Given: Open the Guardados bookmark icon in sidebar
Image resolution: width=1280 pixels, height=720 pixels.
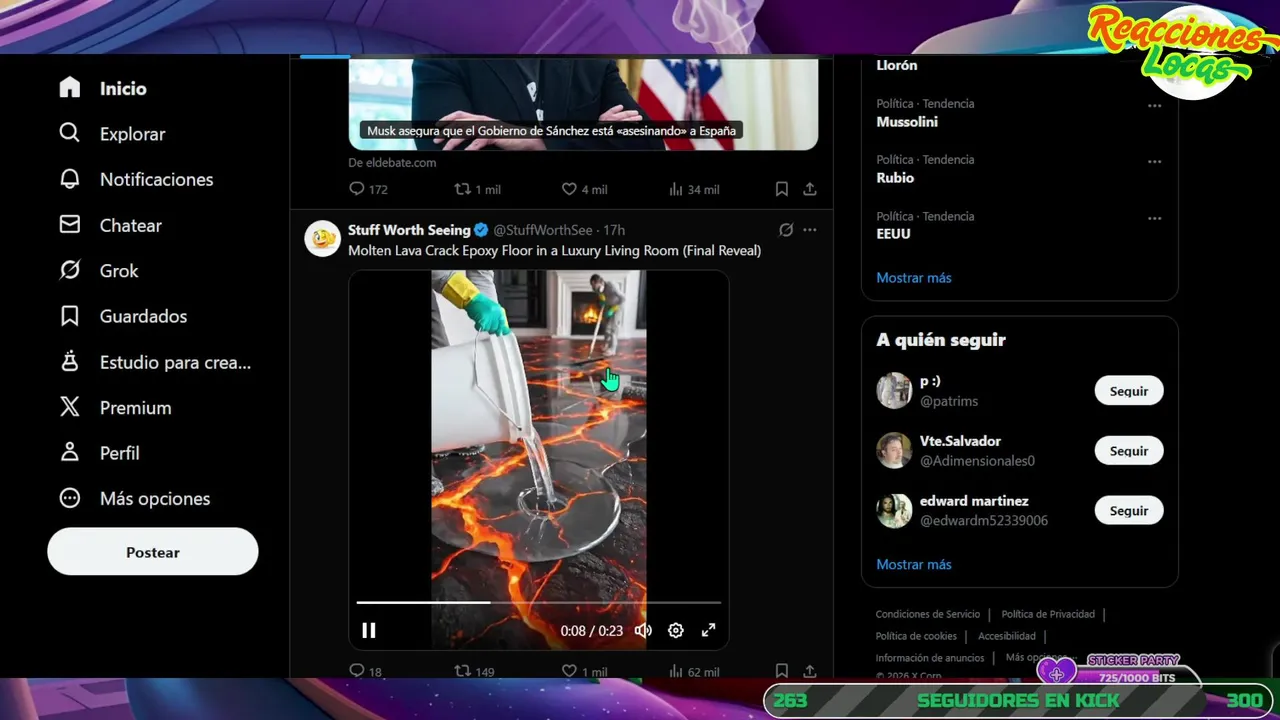Looking at the screenshot, I should (x=70, y=316).
